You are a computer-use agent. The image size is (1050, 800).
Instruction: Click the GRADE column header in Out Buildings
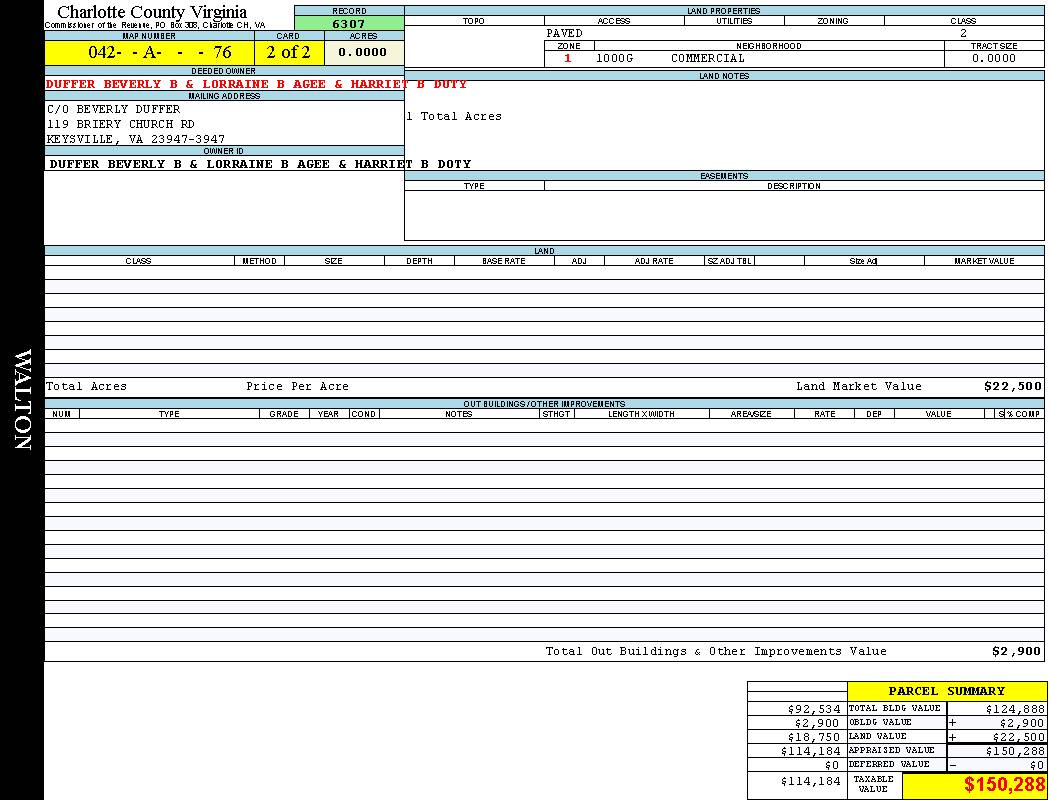(284, 414)
